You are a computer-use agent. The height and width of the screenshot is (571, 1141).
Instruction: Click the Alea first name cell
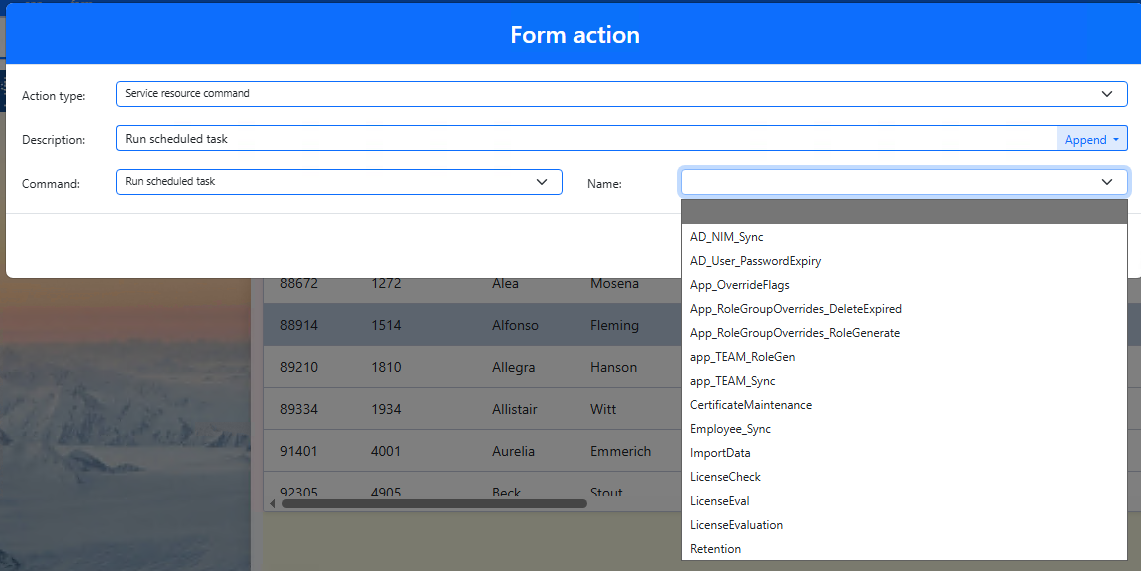505,284
